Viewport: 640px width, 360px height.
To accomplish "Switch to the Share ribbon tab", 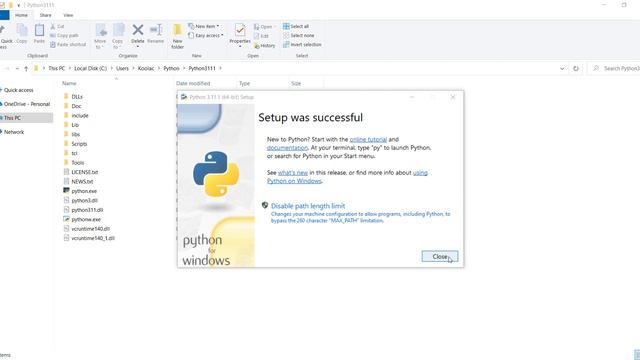I will click(x=45, y=15).
